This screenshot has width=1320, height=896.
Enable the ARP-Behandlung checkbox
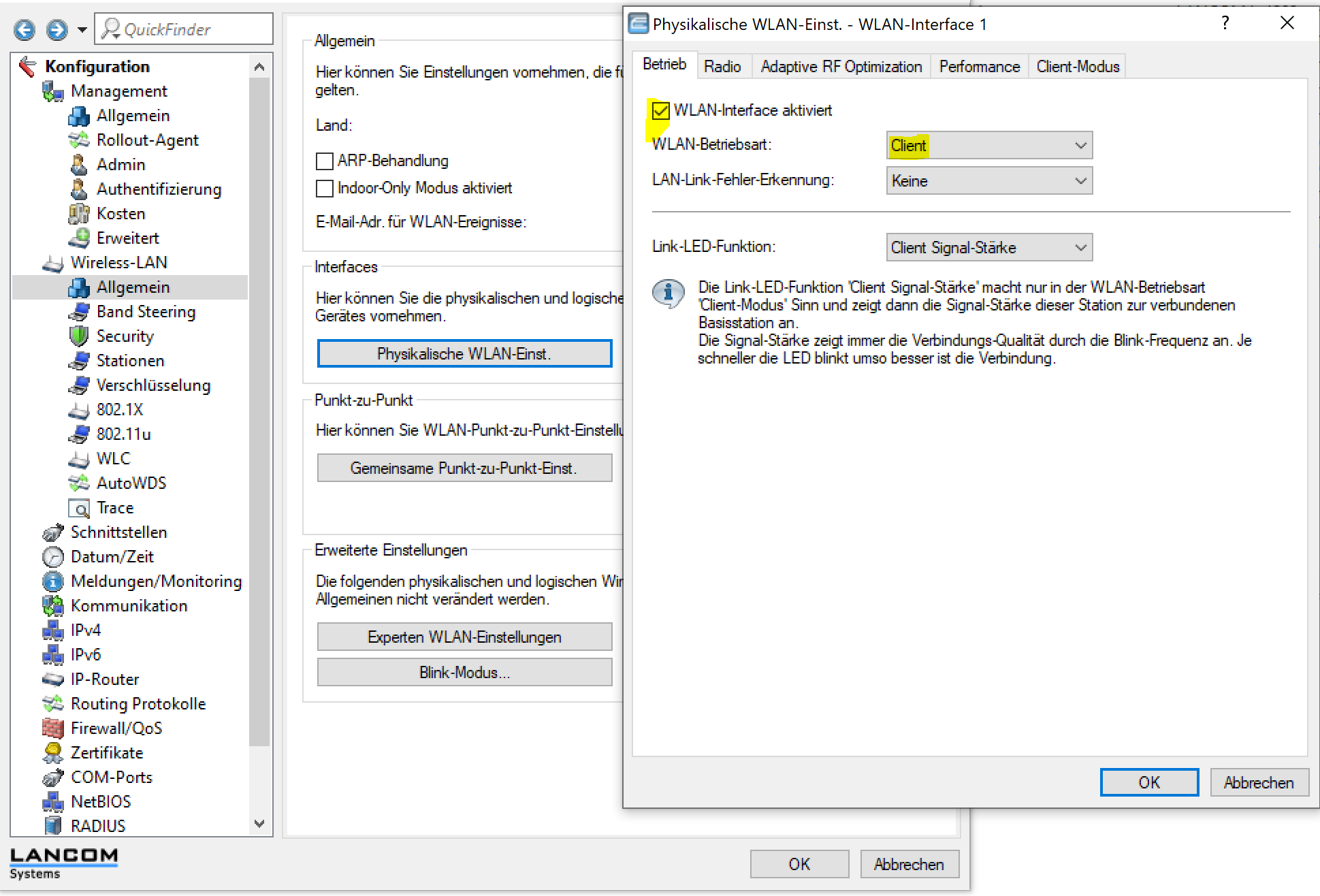click(x=325, y=161)
